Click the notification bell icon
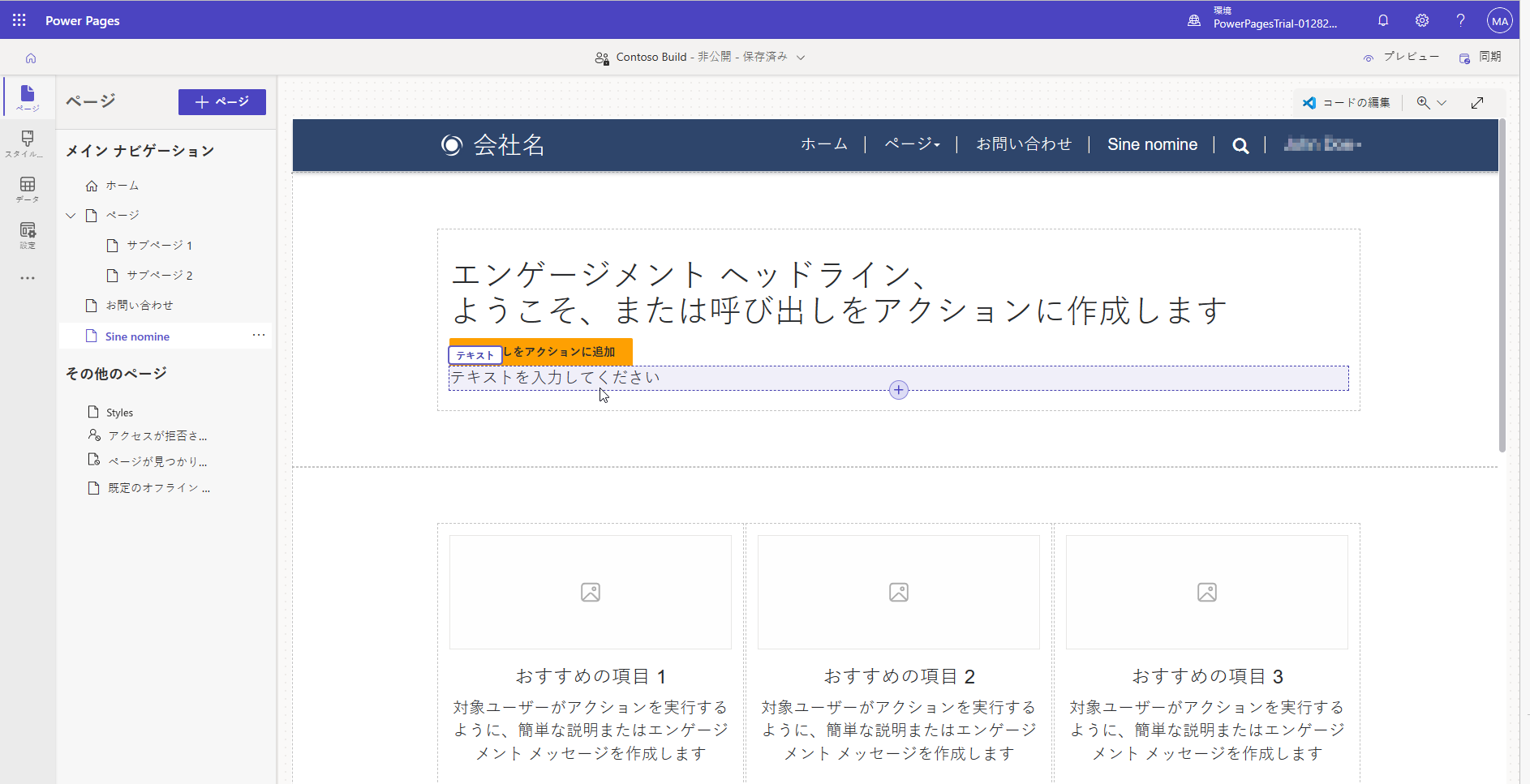The height and width of the screenshot is (784, 1530). click(x=1383, y=19)
